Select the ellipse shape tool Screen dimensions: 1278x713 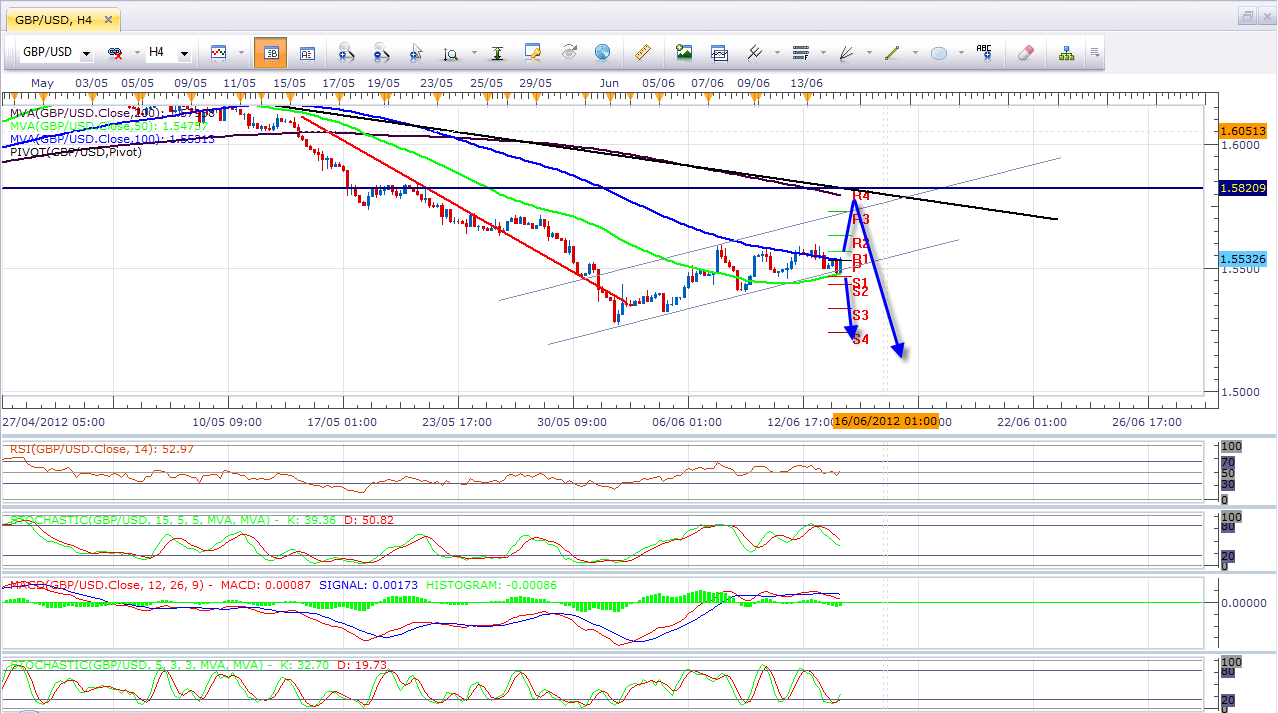coord(938,53)
